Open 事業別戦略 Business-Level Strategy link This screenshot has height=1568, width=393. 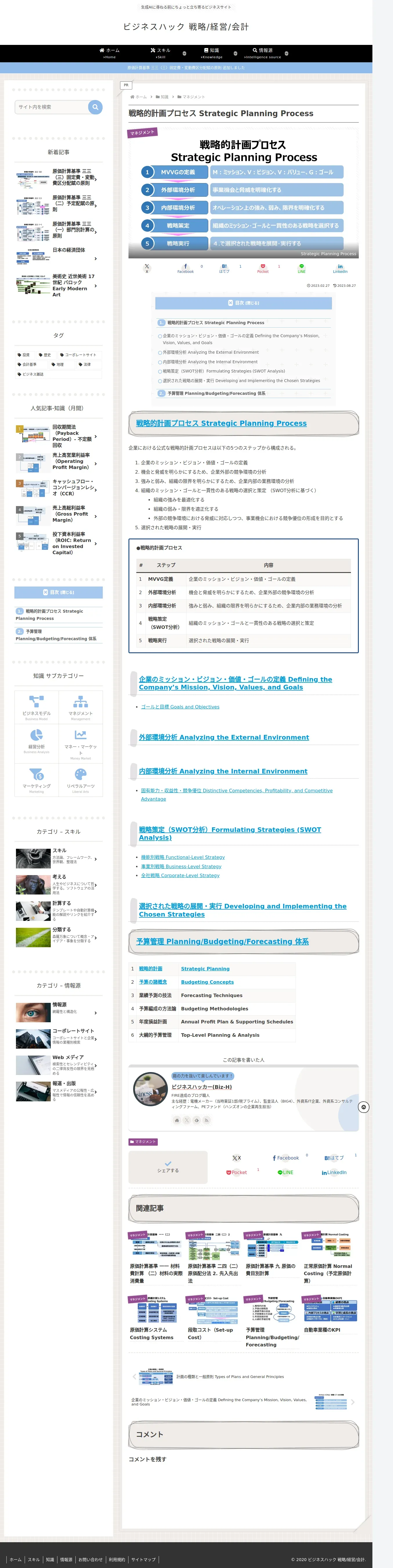point(181,866)
